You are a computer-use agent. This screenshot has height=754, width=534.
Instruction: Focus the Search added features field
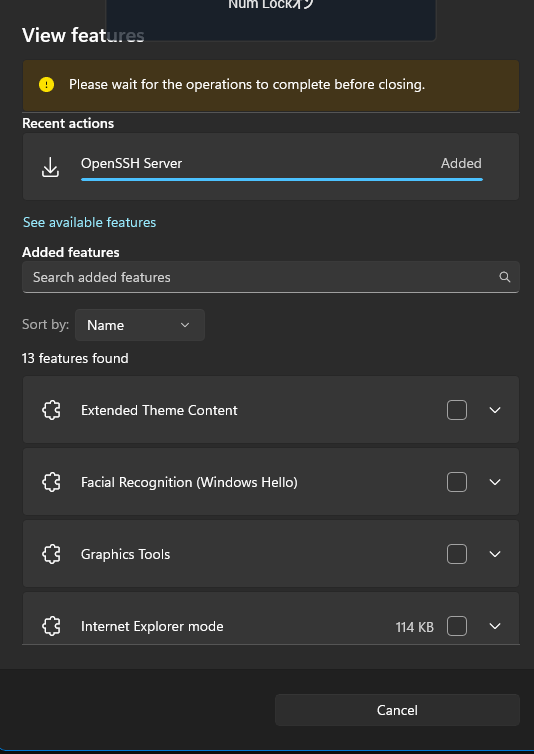271,277
